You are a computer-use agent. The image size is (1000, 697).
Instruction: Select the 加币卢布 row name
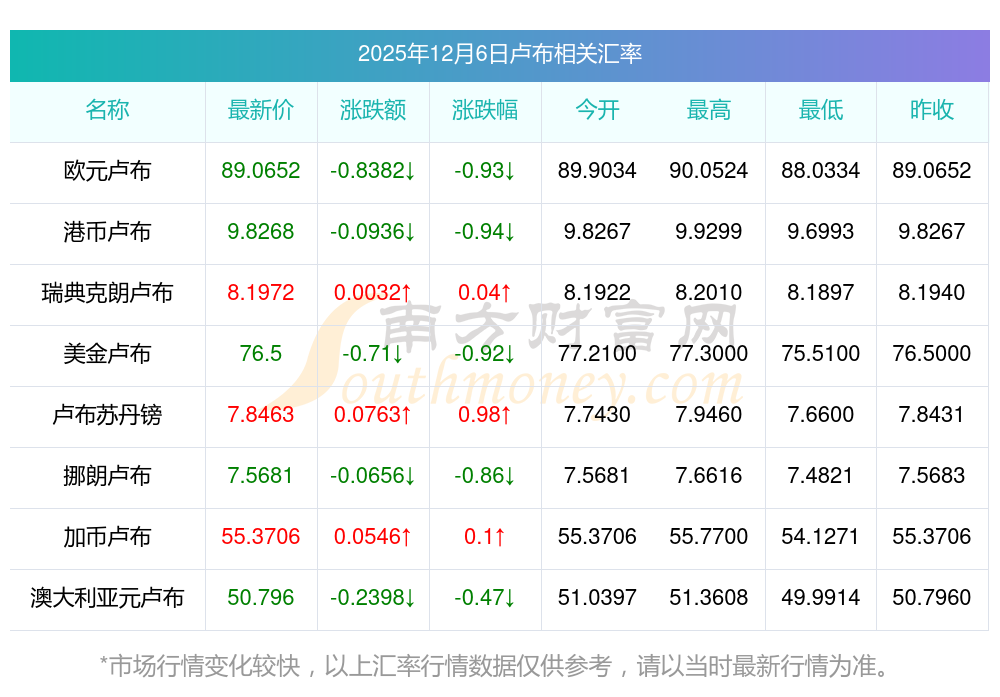pos(107,537)
